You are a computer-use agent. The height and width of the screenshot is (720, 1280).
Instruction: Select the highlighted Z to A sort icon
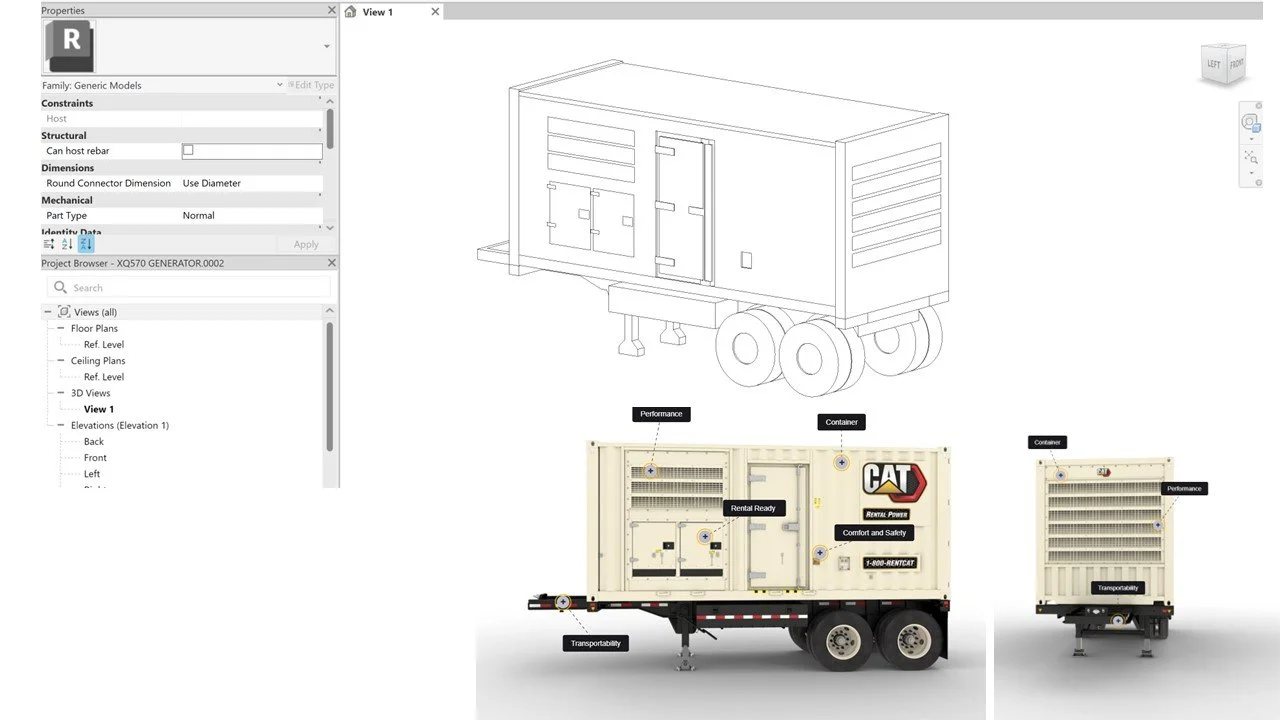point(86,244)
